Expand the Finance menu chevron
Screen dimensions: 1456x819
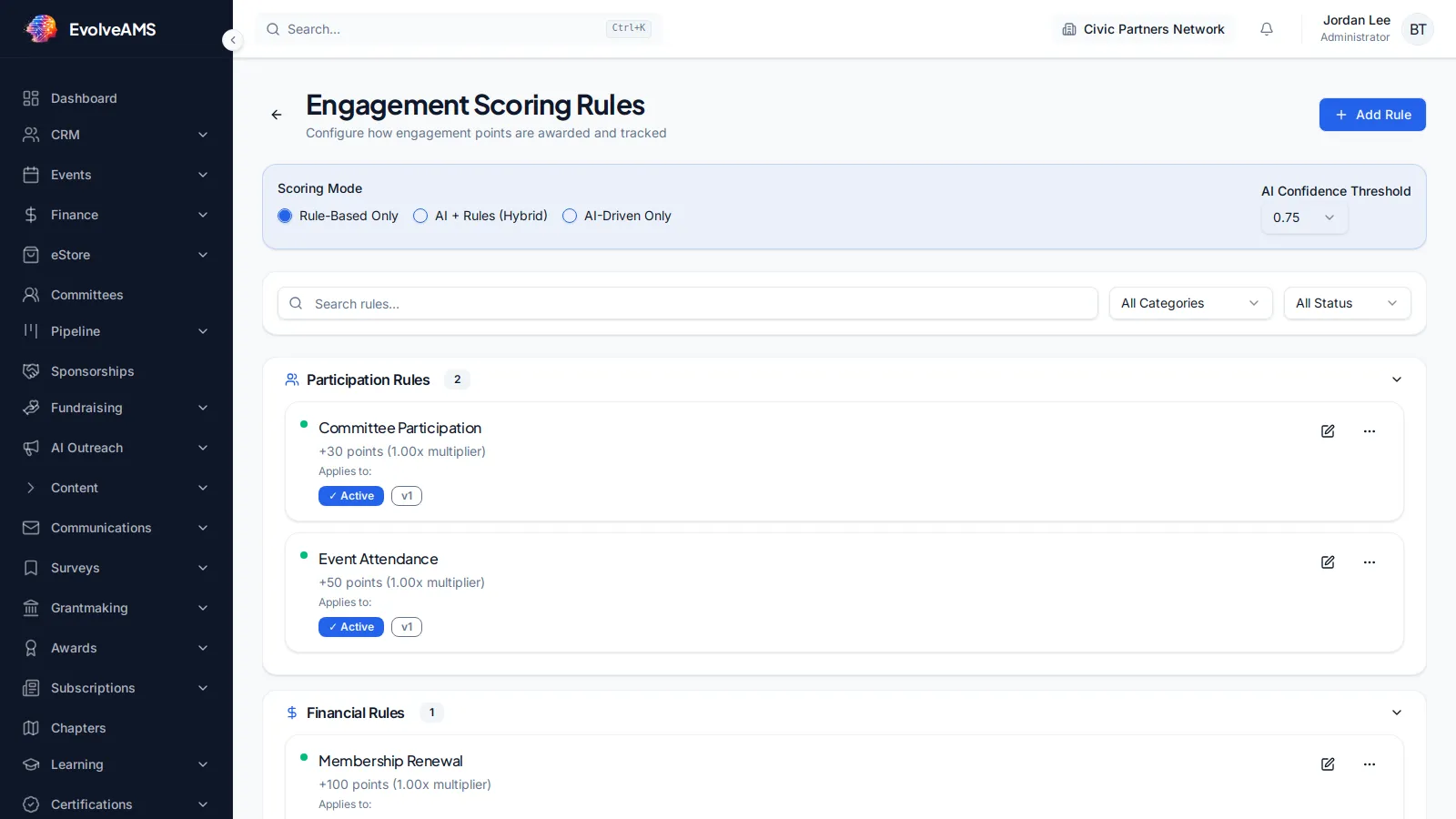203,215
